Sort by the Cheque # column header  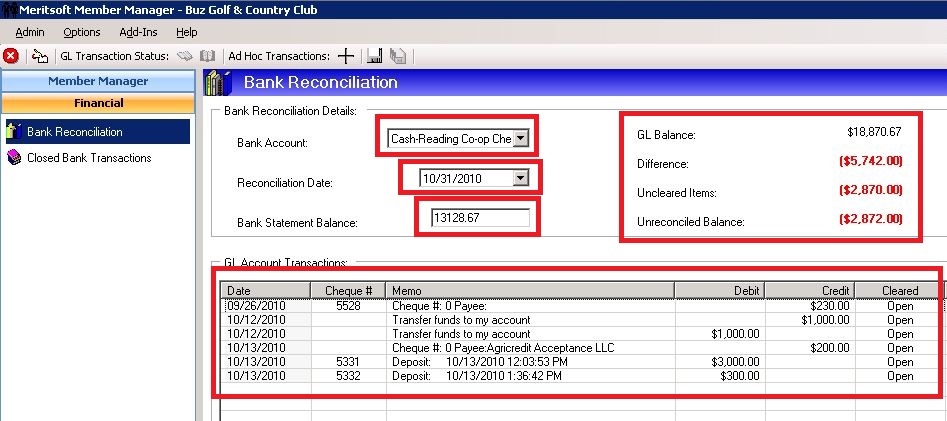click(348, 291)
